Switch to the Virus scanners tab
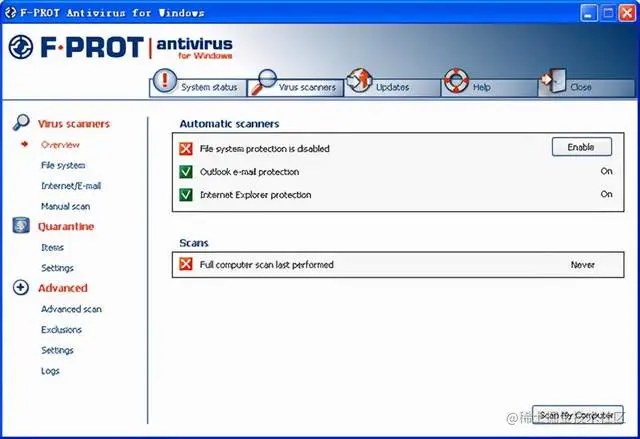Screen dimensions: 640x439 coord(296,87)
